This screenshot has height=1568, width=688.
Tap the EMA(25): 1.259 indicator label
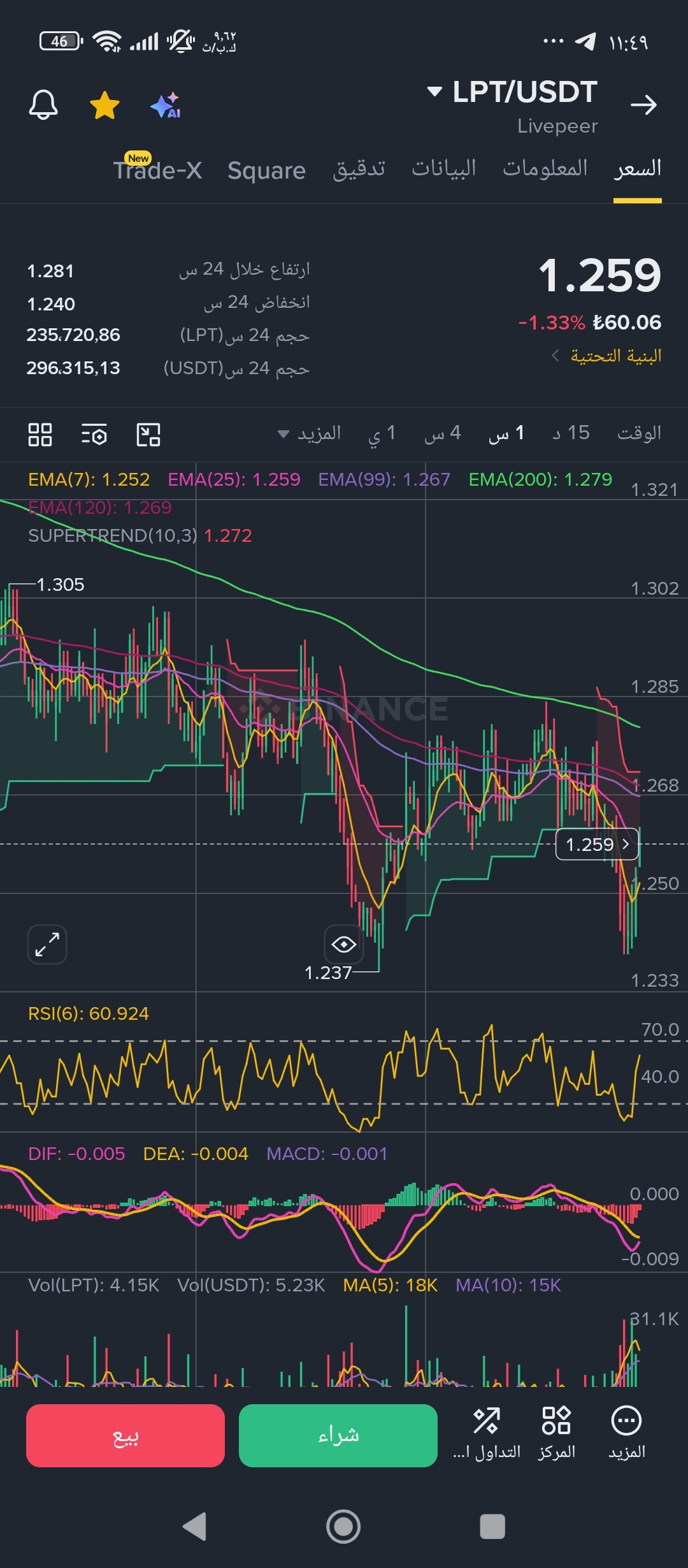(x=234, y=479)
